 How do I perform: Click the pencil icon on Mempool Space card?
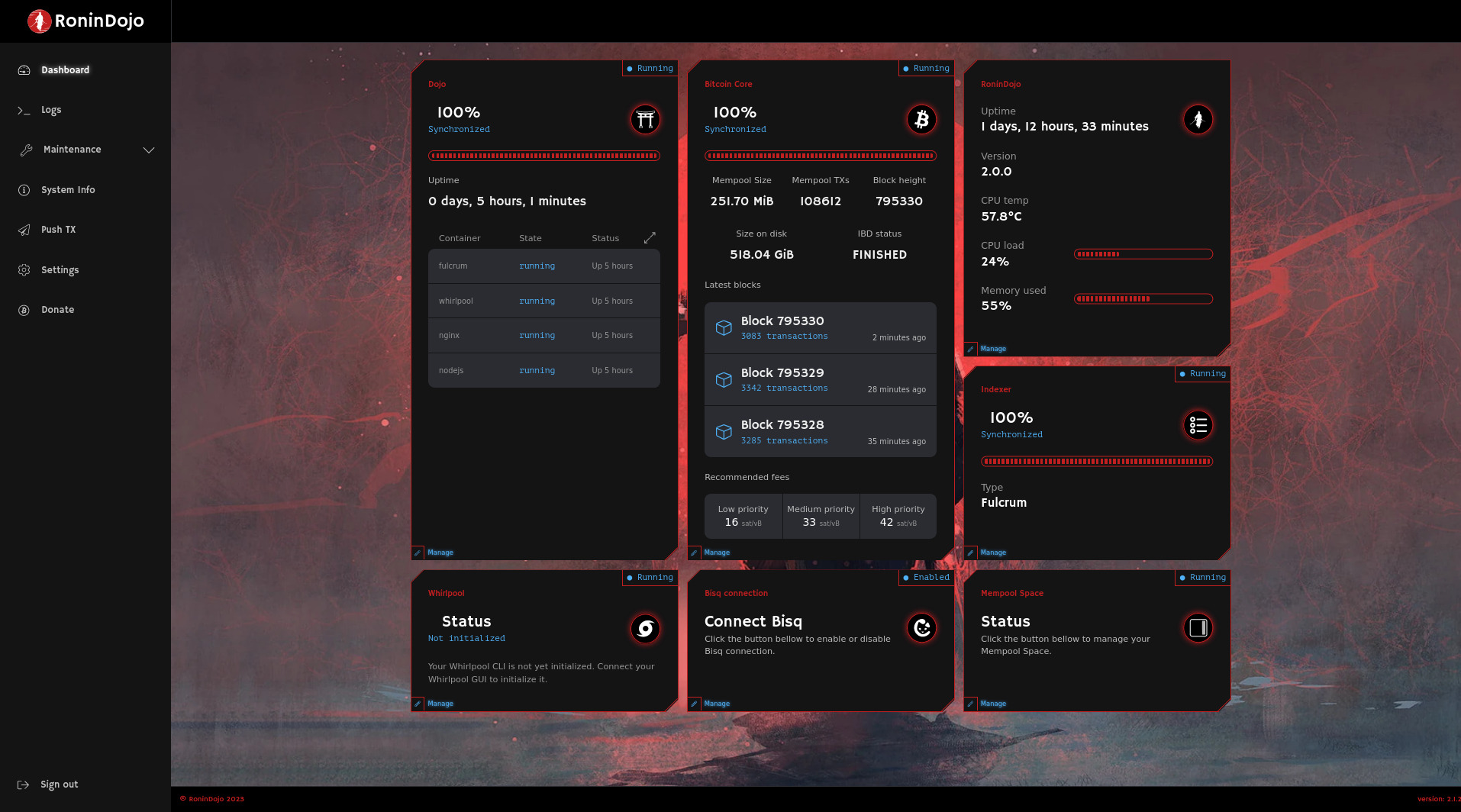pos(970,704)
